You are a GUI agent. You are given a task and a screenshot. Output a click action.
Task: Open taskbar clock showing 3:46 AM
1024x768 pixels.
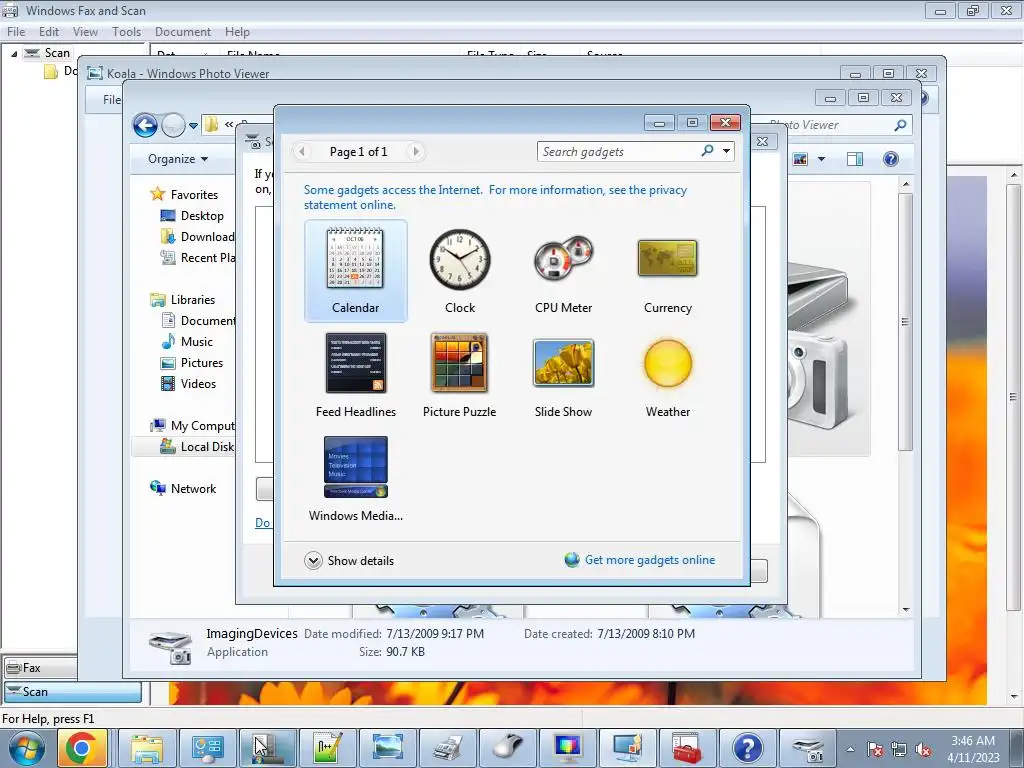pyautogui.click(x=973, y=749)
